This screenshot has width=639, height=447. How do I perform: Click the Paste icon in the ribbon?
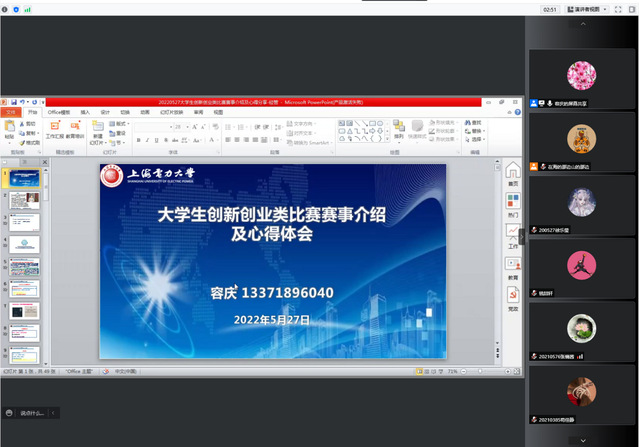tap(9, 129)
